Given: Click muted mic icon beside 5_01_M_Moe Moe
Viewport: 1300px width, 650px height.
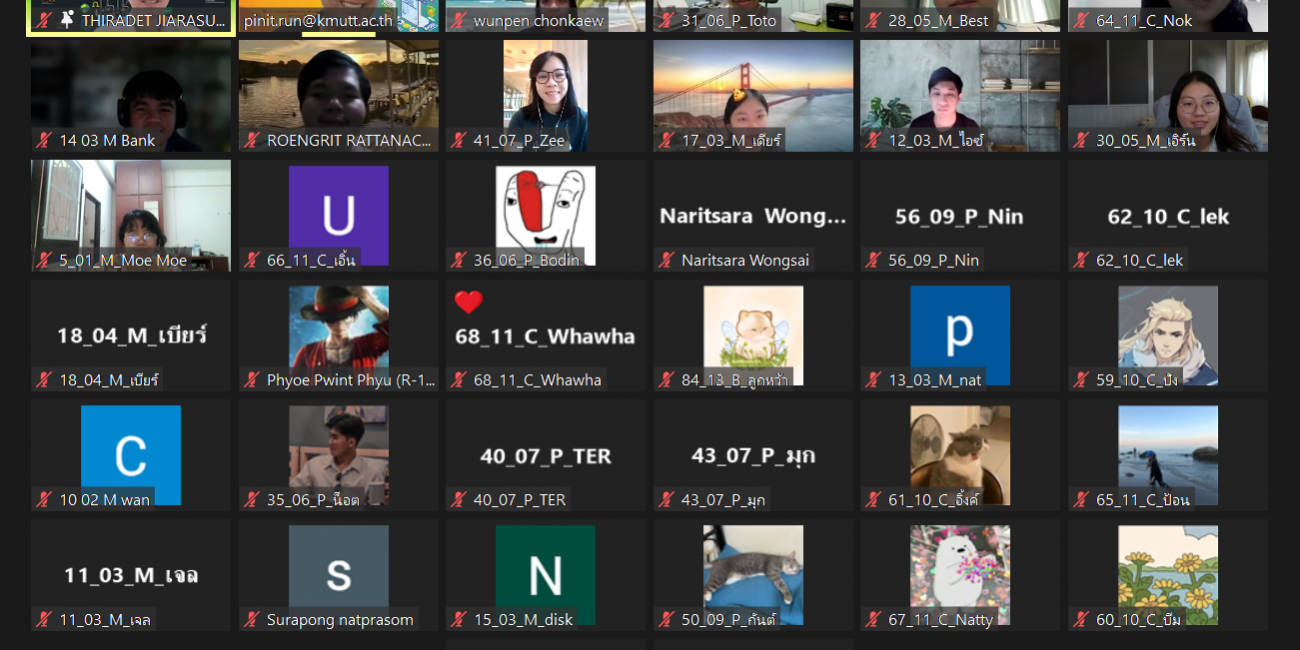Looking at the screenshot, I should (x=44, y=260).
